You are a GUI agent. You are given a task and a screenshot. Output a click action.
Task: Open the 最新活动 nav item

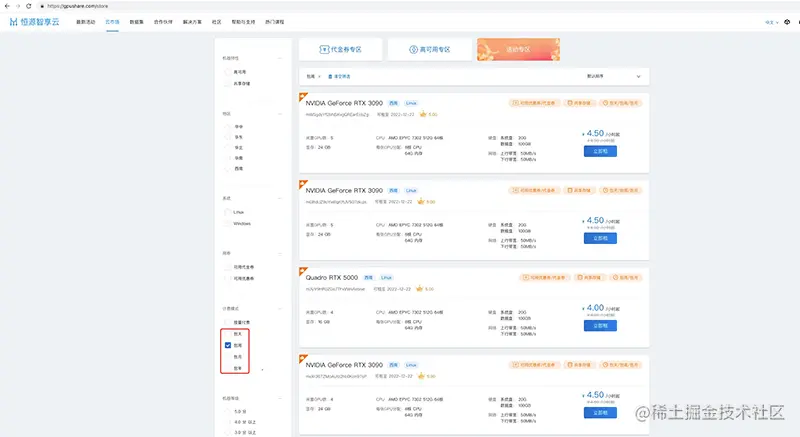(x=86, y=22)
